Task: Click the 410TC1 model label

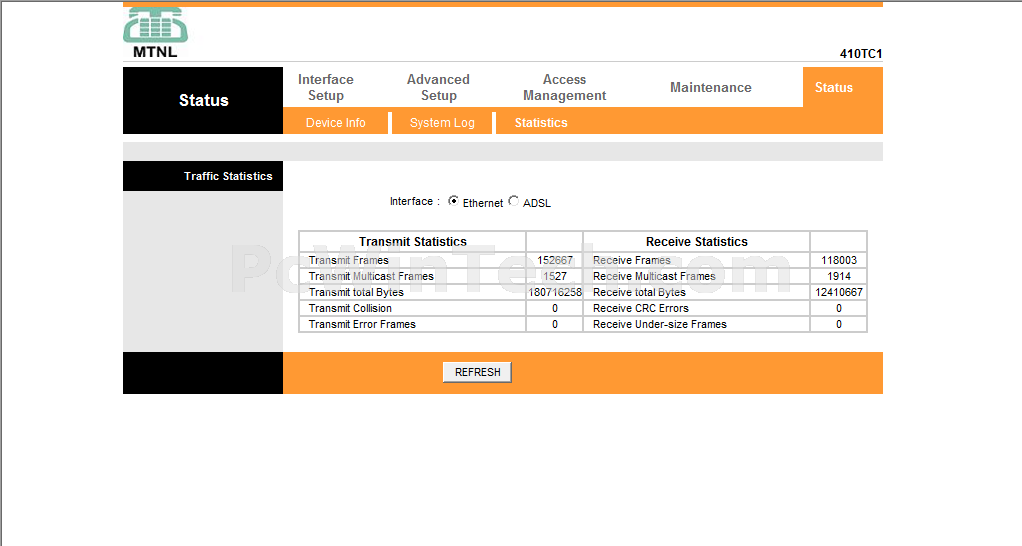Action: [x=860, y=53]
